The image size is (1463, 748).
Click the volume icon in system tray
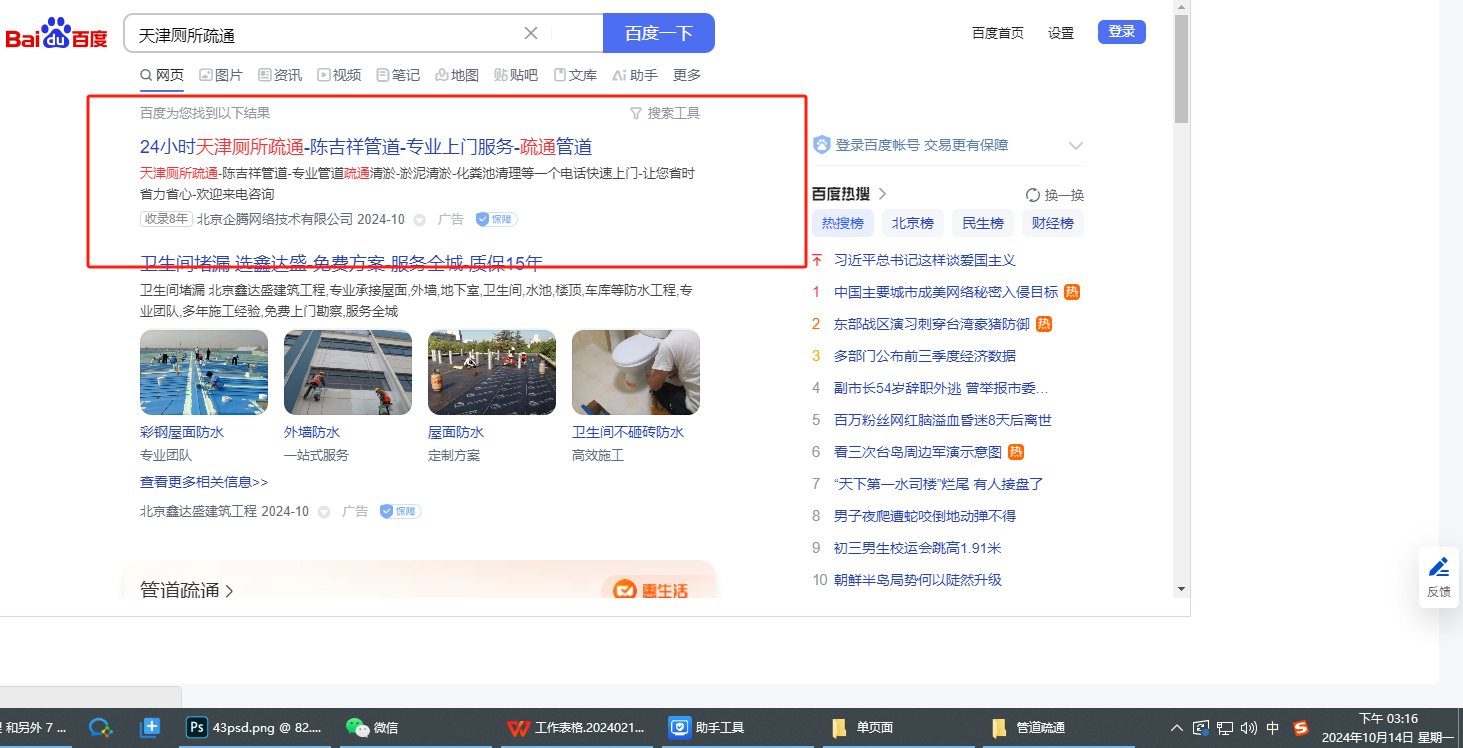[x=1248, y=728]
